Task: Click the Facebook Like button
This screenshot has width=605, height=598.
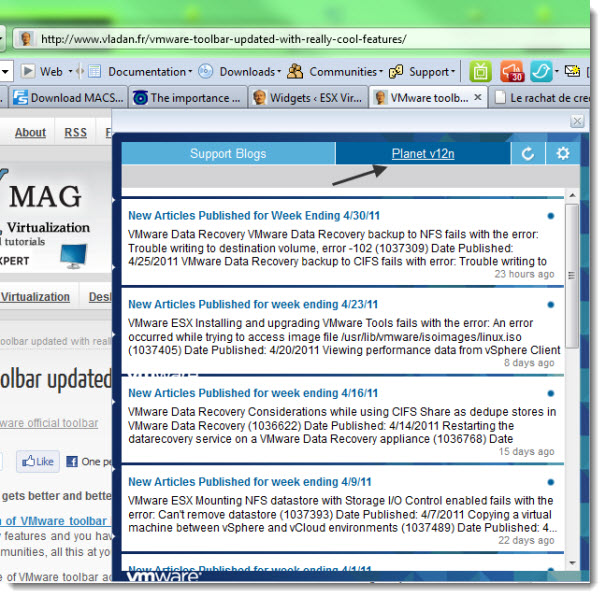Action: coord(38,461)
